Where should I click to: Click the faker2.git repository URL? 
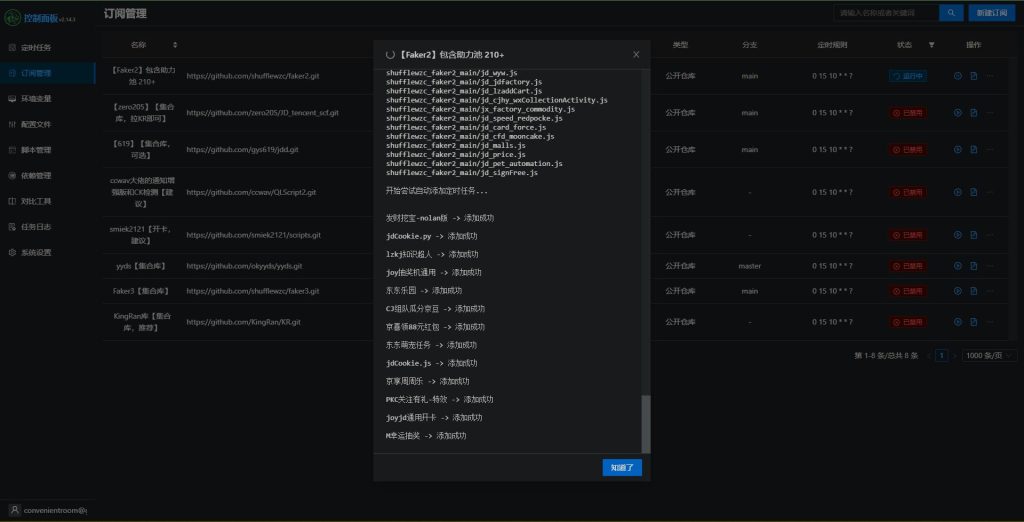(253, 76)
